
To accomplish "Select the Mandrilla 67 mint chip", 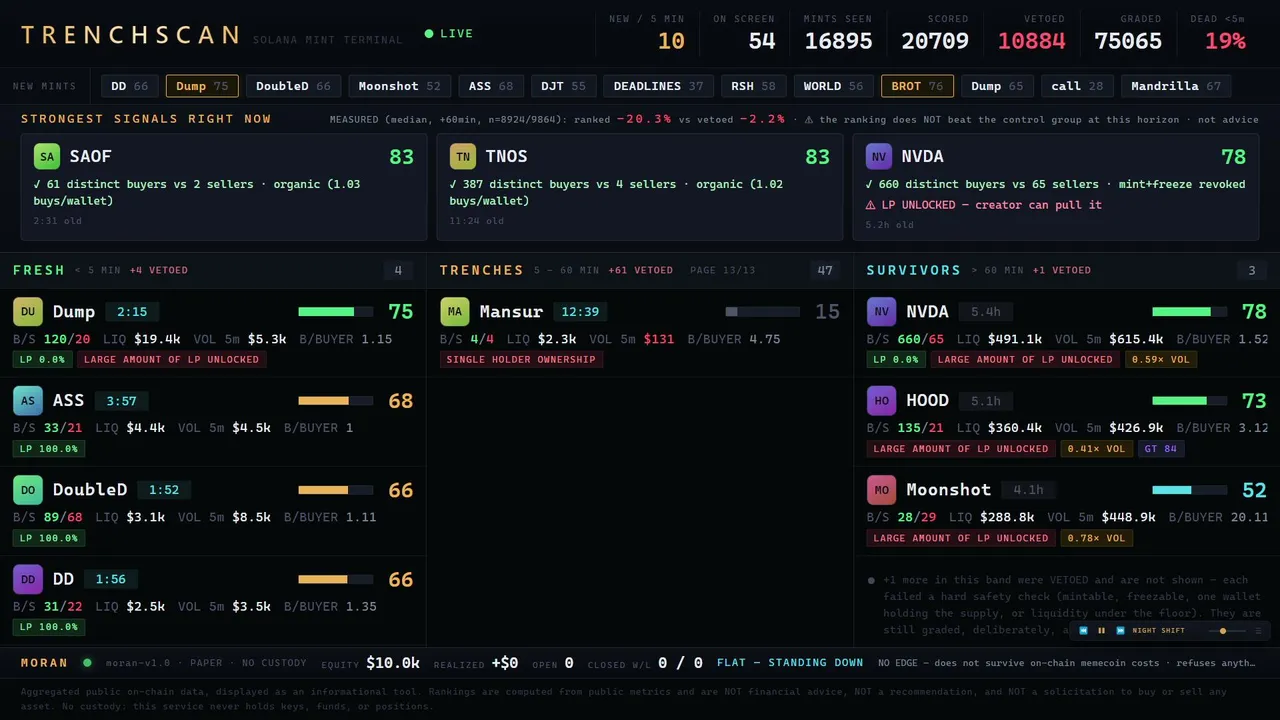I will coord(1176,86).
